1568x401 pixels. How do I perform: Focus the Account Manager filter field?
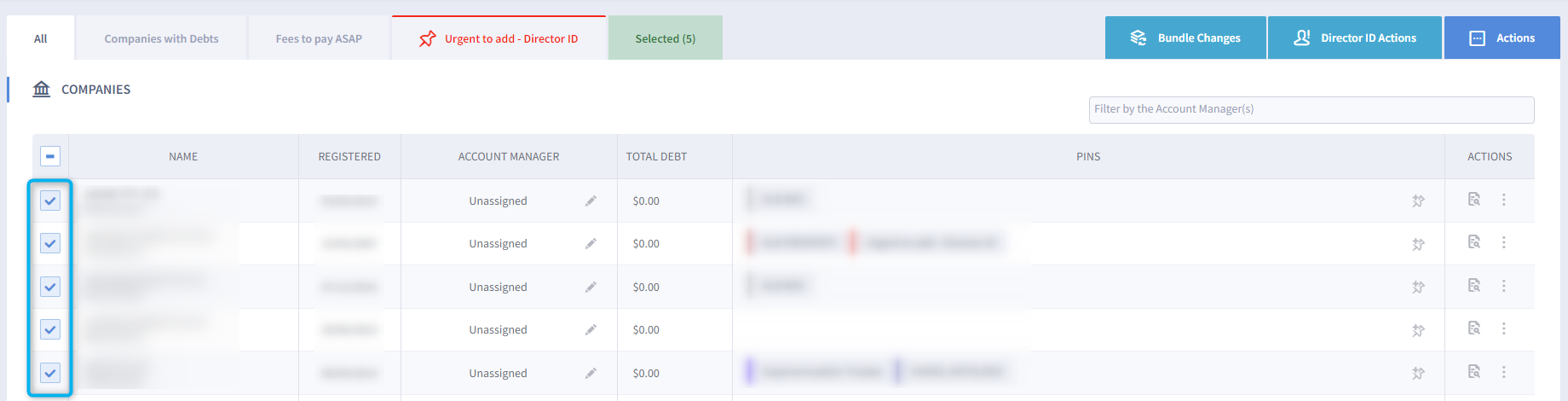[x=1311, y=109]
